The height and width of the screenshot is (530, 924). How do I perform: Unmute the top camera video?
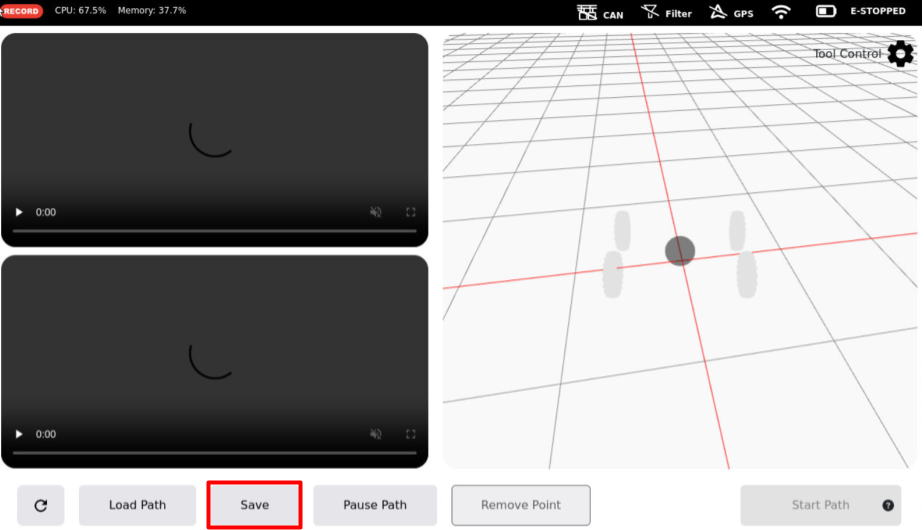coord(376,212)
